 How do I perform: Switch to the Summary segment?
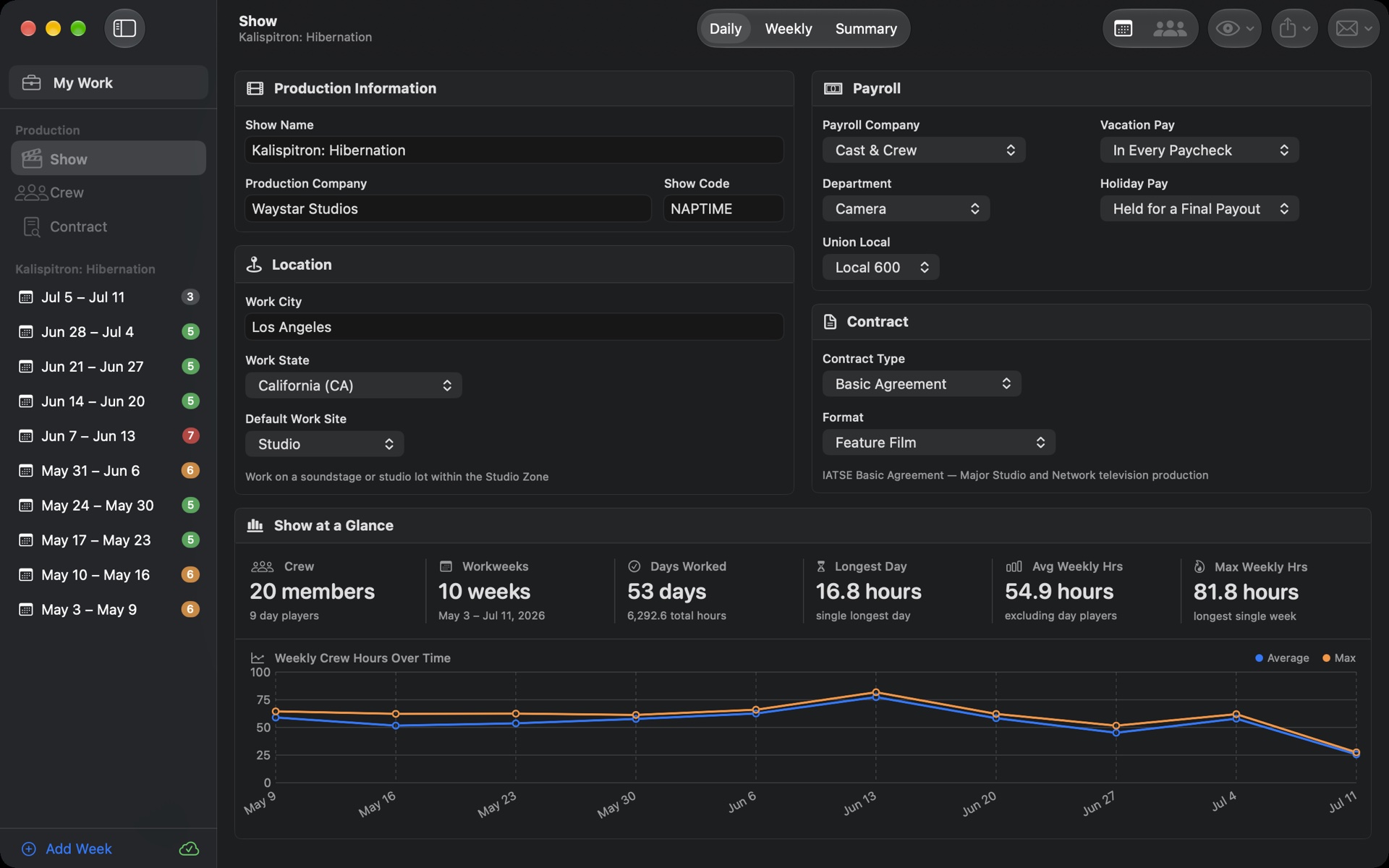tap(866, 28)
